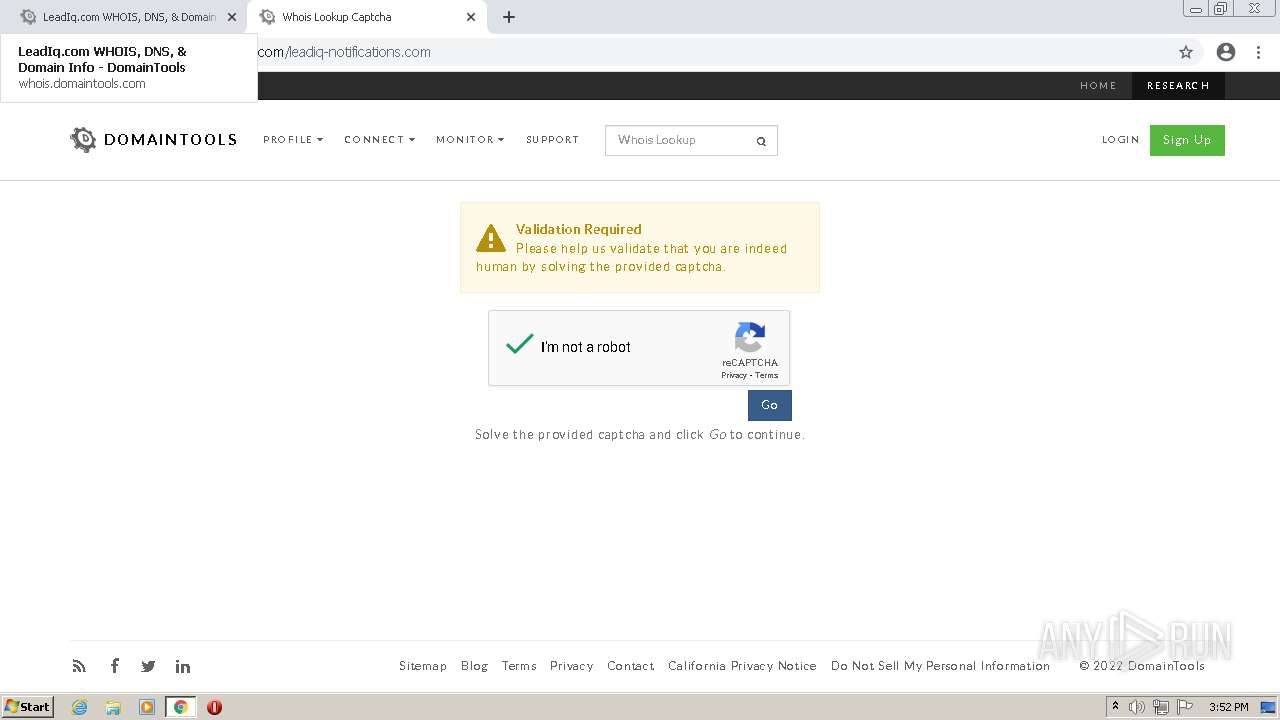Open media player from taskbar
1280x720 pixels.
147,707
